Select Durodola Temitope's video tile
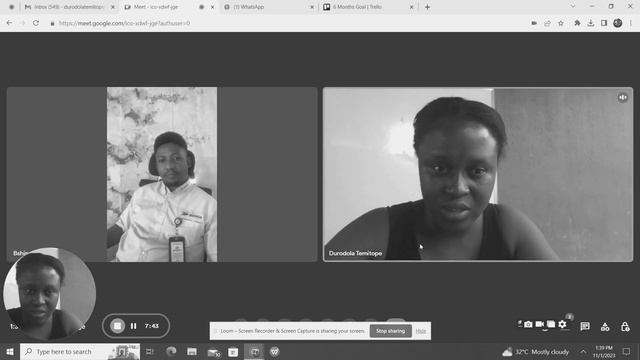 [478, 174]
